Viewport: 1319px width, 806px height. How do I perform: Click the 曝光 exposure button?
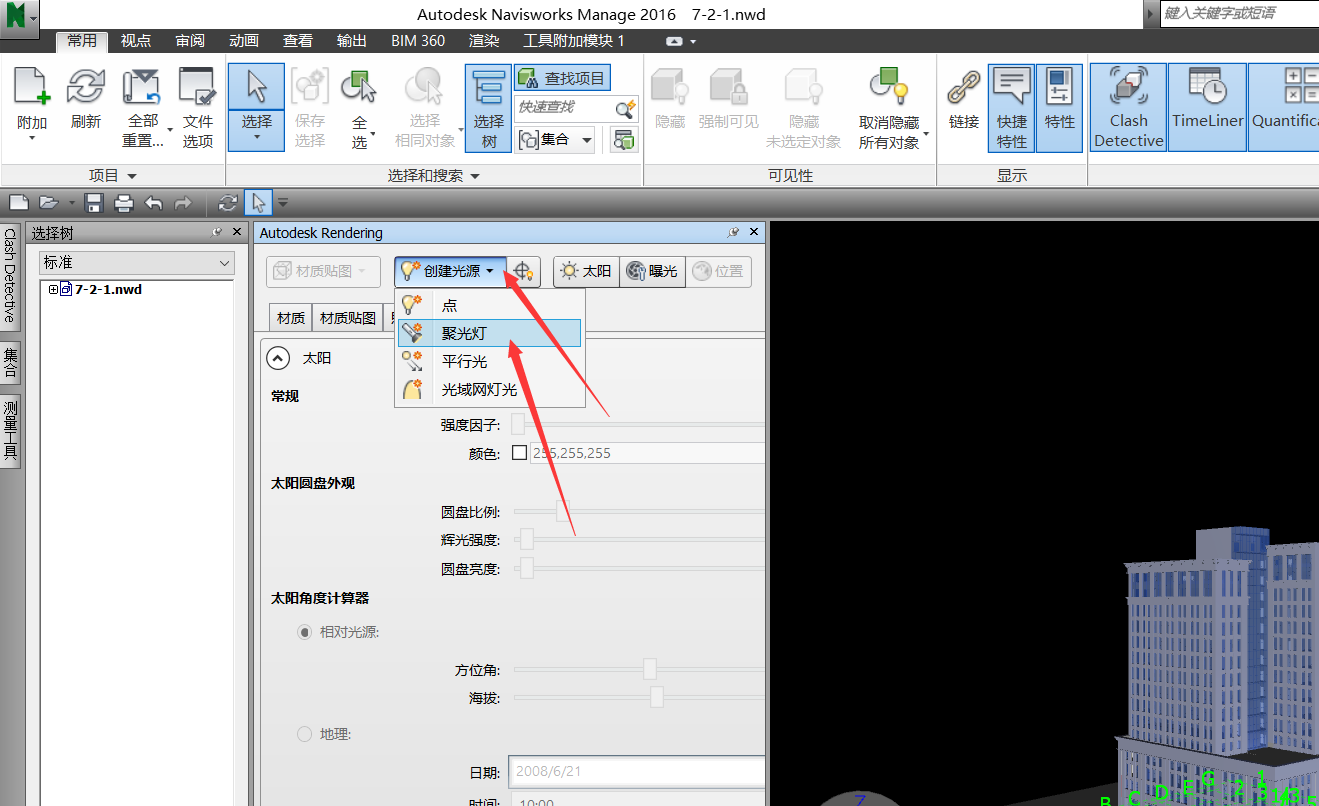point(652,271)
